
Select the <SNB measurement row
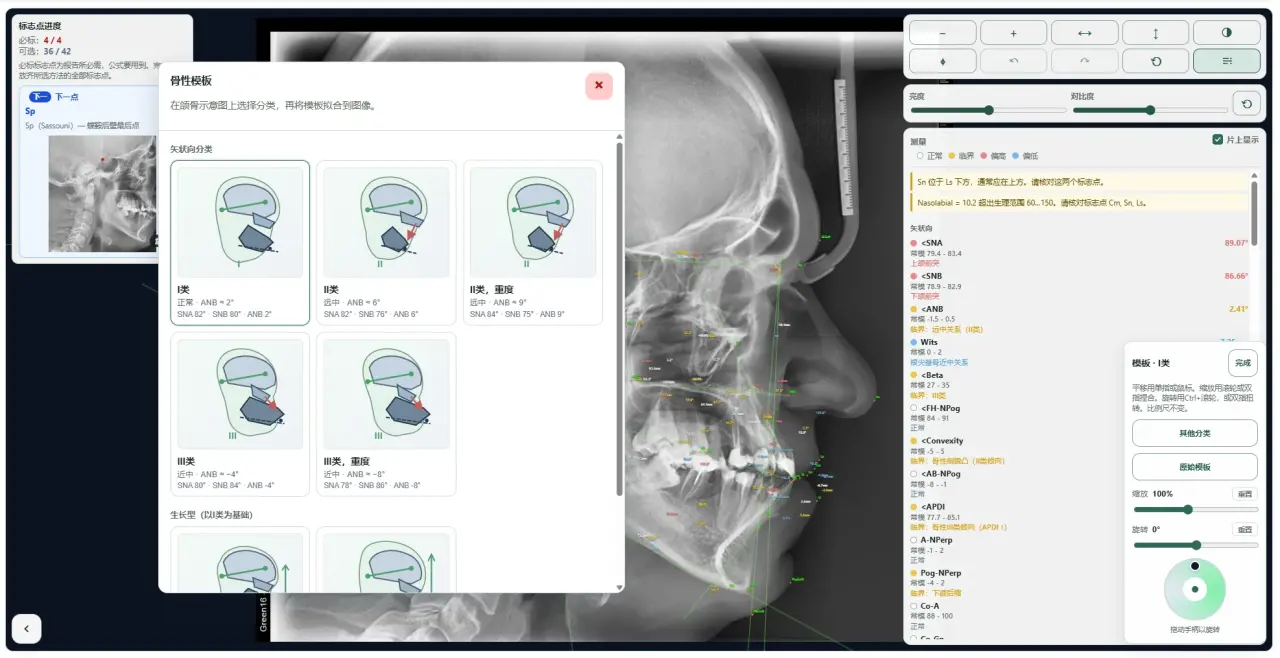pos(1079,287)
